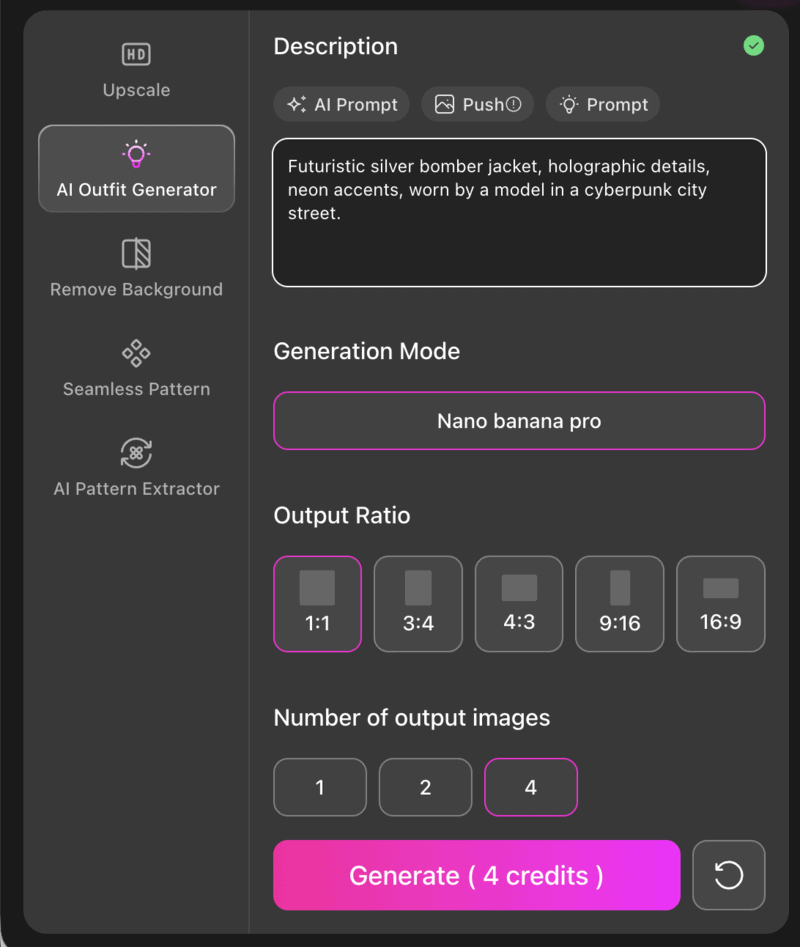
Task: Select the Remove Background tool
Action: (x=136, y=270)
